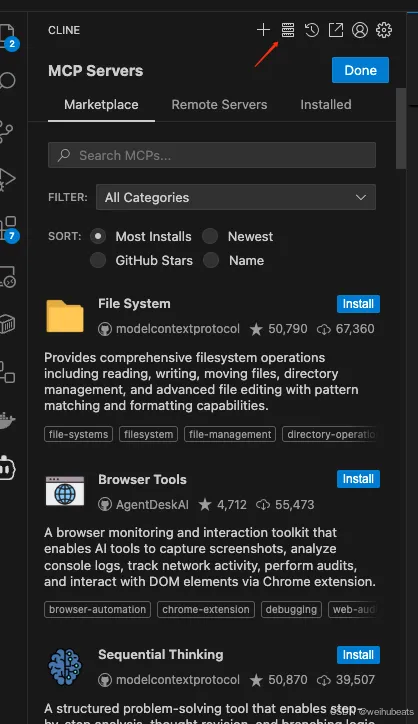Open the connected squares icon in activity bar
Screen dimensions: 418x724
tap(7, 372)
